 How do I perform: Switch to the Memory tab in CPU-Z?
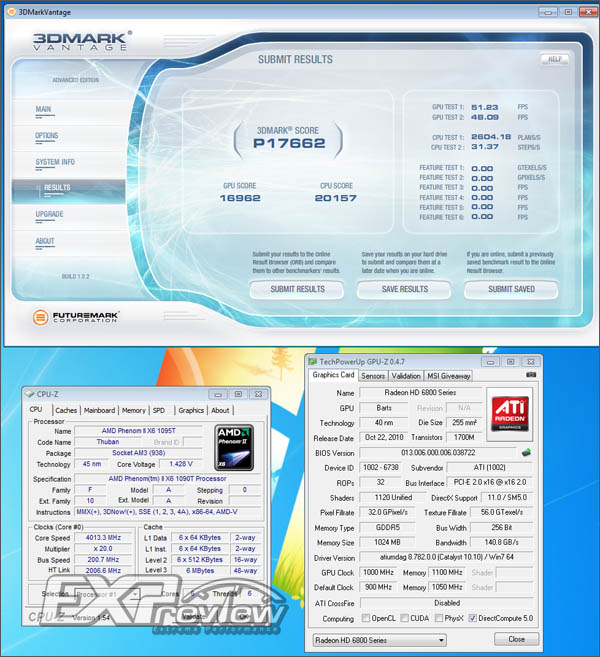click(133, 410)
